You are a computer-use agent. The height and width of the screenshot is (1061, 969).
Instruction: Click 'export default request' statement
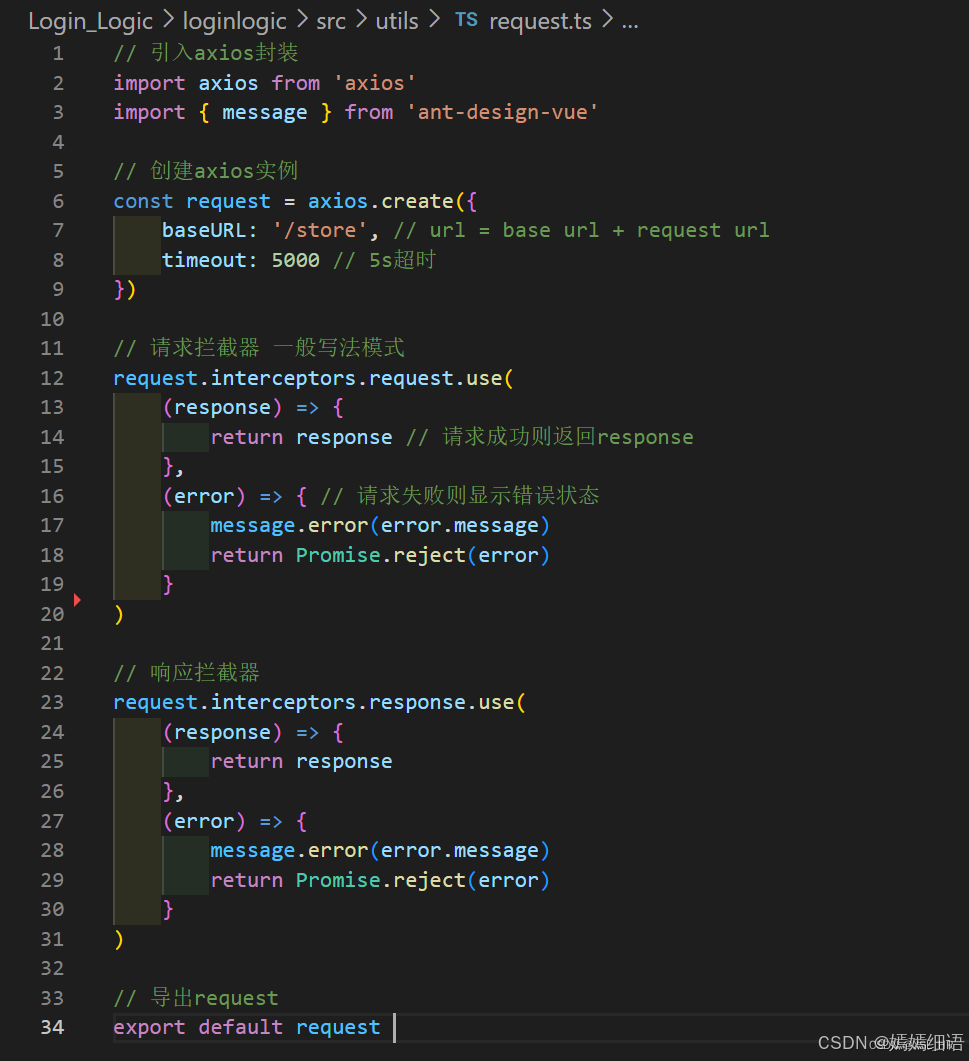coord(247,1027)
